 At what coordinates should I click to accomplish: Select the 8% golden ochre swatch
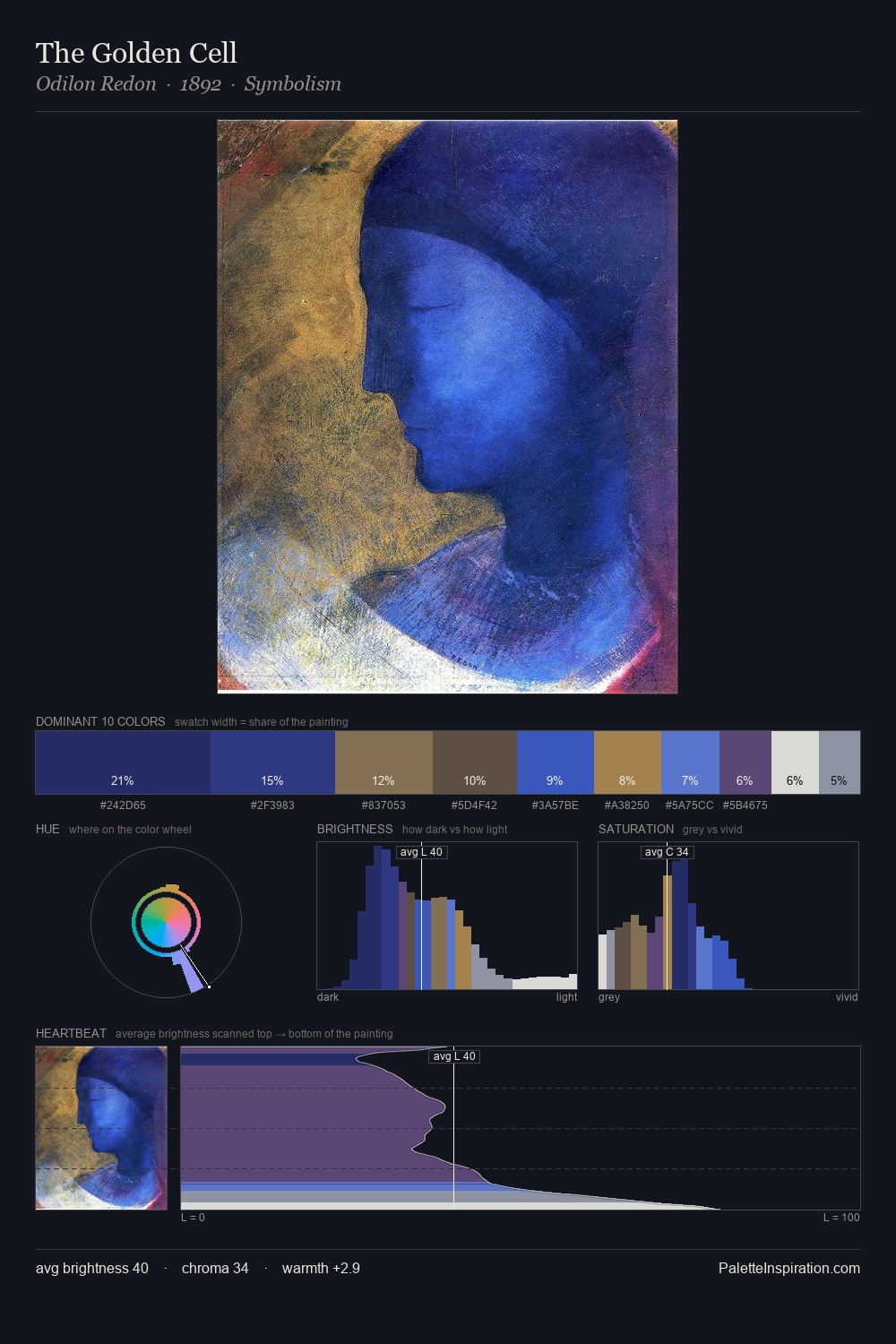pos(627,762)
